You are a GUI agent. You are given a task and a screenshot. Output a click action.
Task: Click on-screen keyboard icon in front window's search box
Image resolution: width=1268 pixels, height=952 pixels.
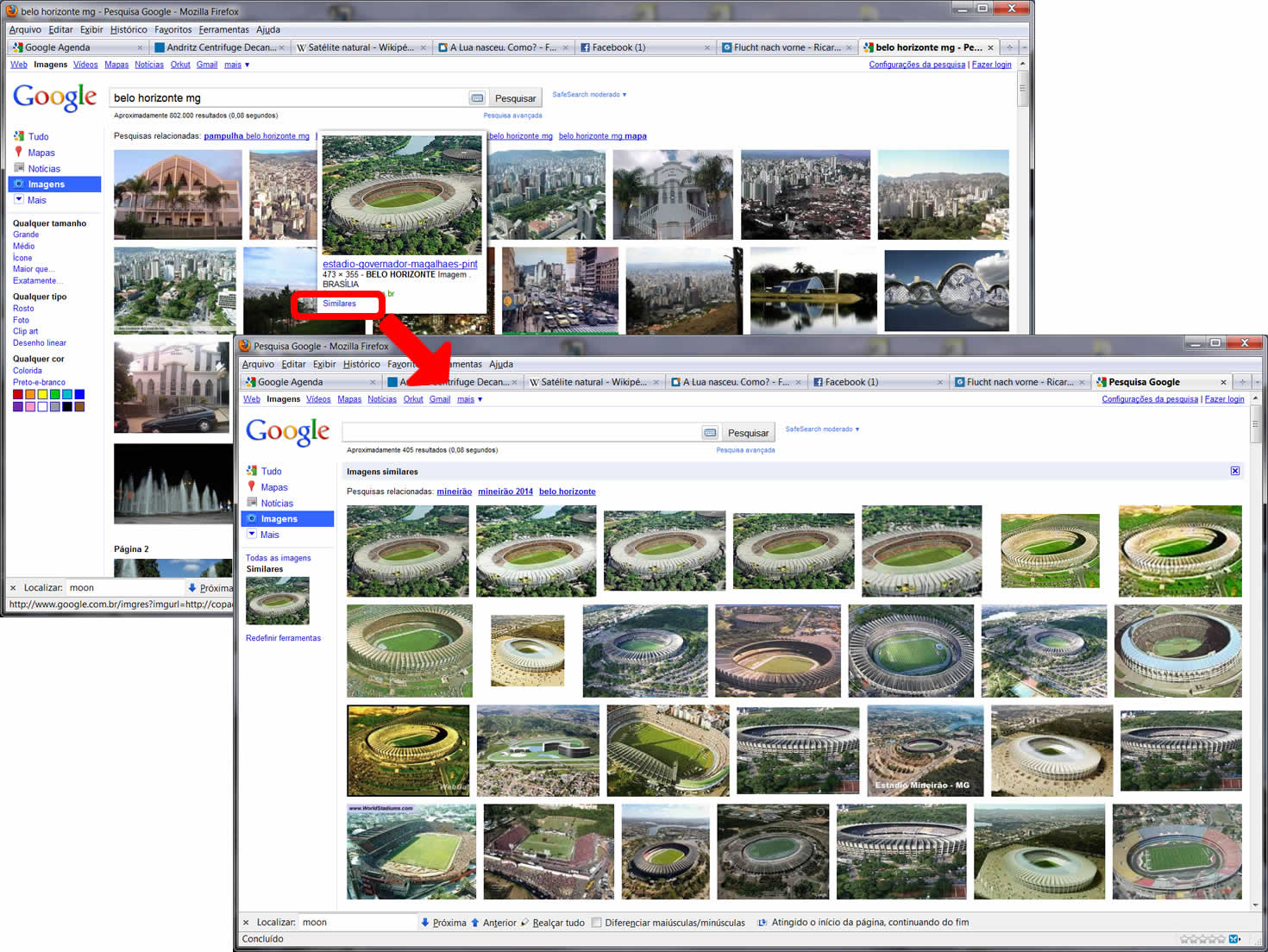coord(710,433)
